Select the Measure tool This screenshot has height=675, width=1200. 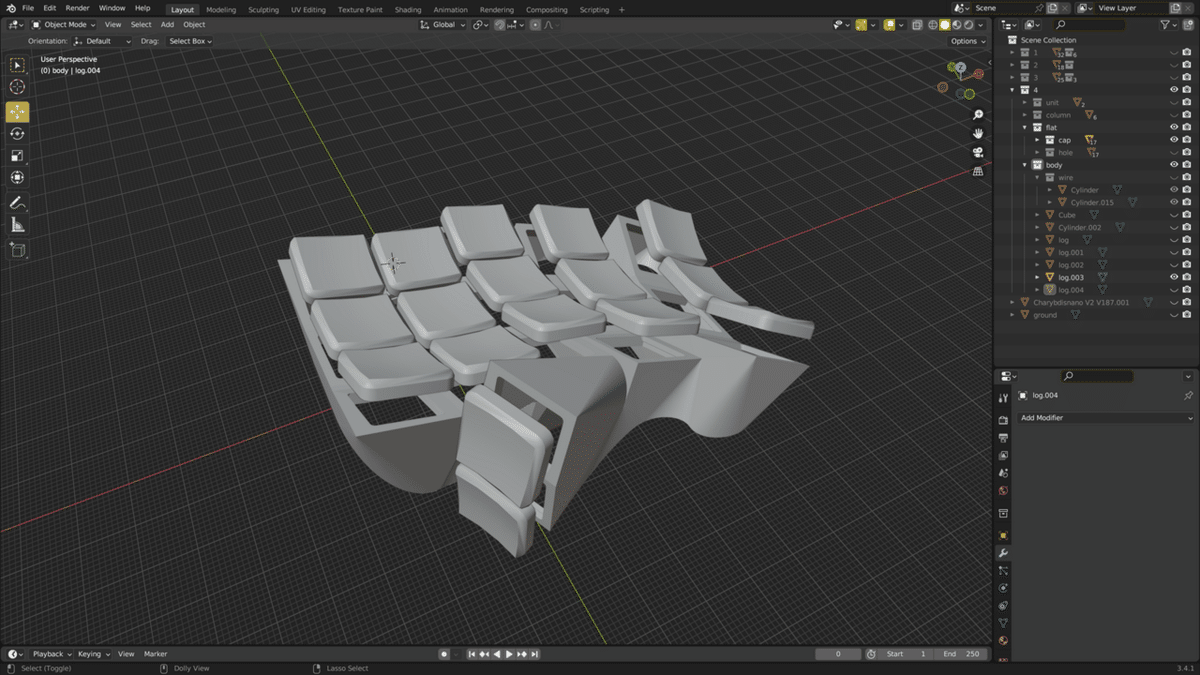(x=18, y=226)
